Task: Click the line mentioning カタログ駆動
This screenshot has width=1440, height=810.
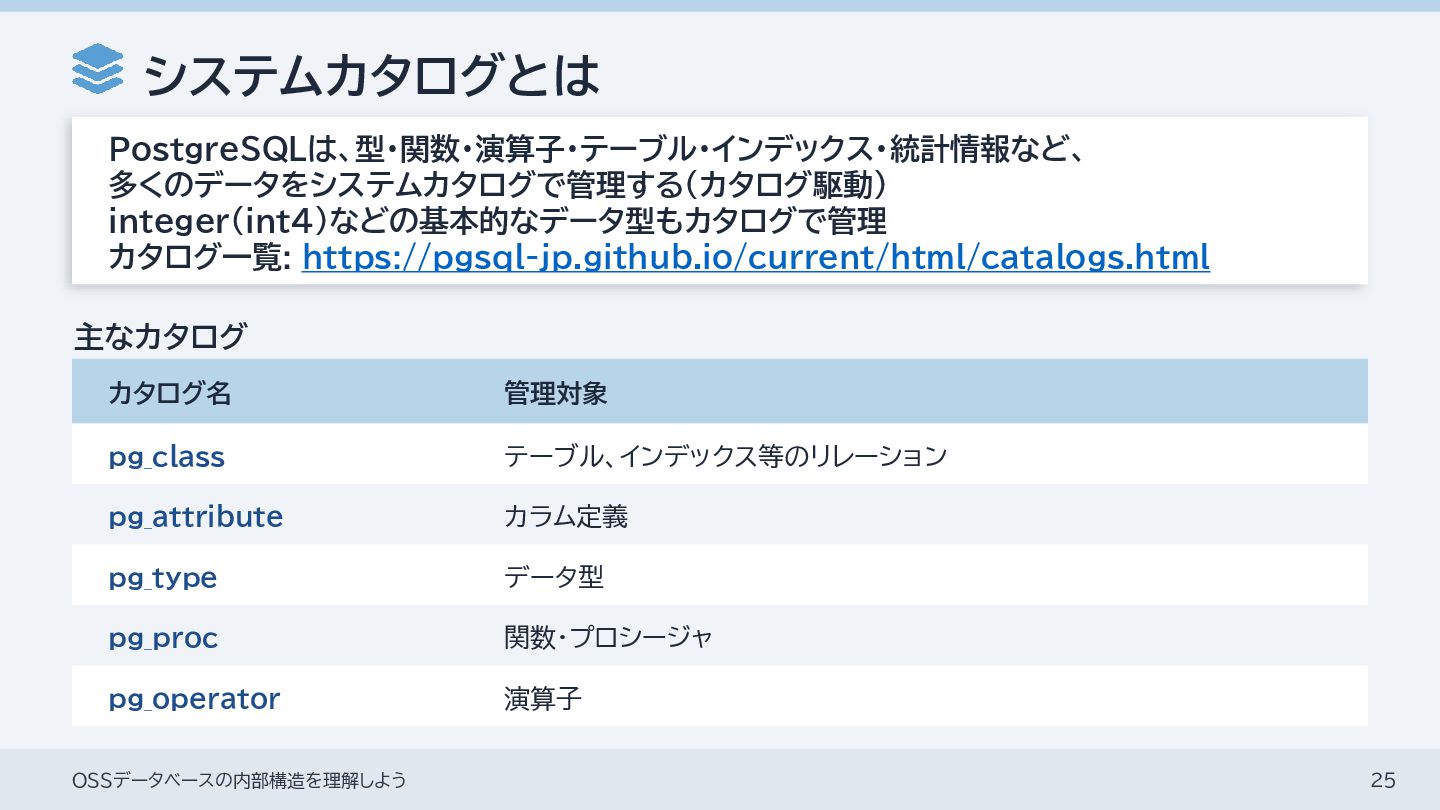Action: click(499, 186)
